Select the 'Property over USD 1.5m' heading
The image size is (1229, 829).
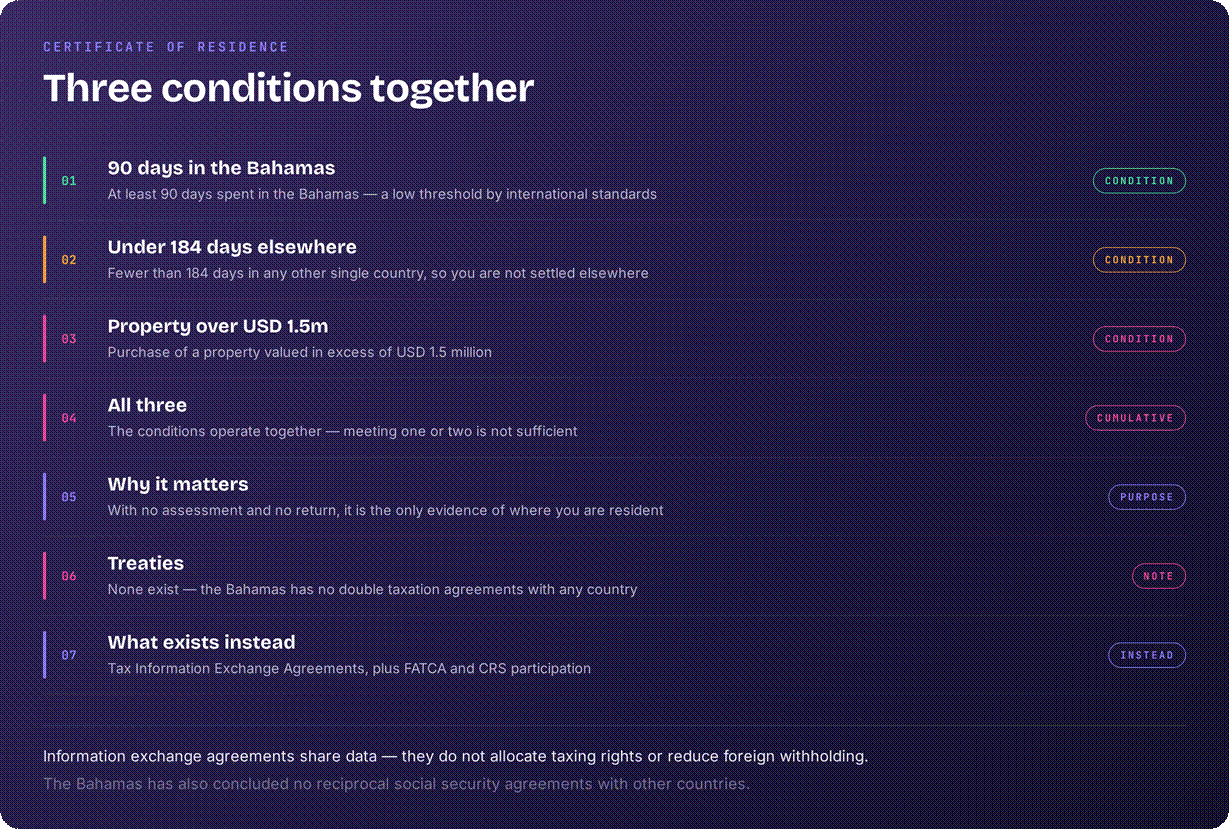tap(218, 326)
